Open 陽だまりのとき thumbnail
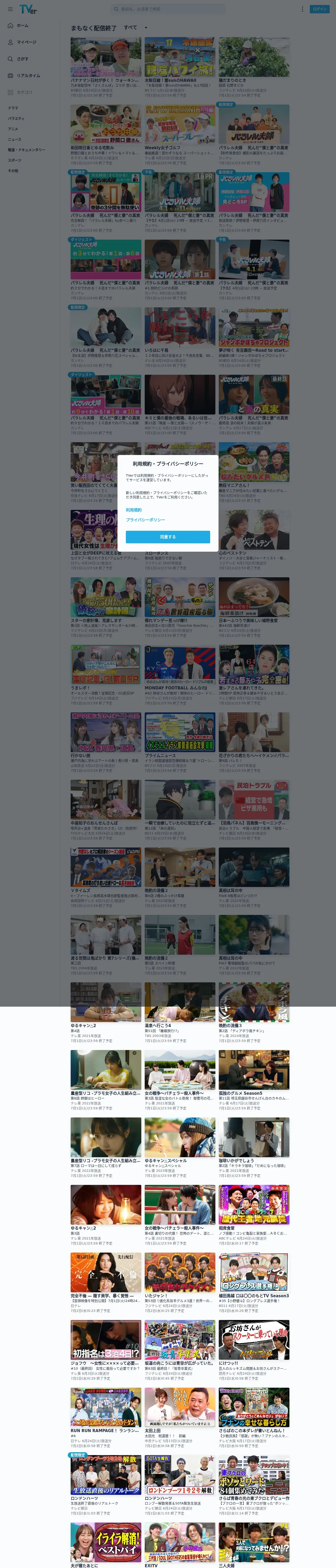This screenshot has height=1568, width=336. coord(254,57)
